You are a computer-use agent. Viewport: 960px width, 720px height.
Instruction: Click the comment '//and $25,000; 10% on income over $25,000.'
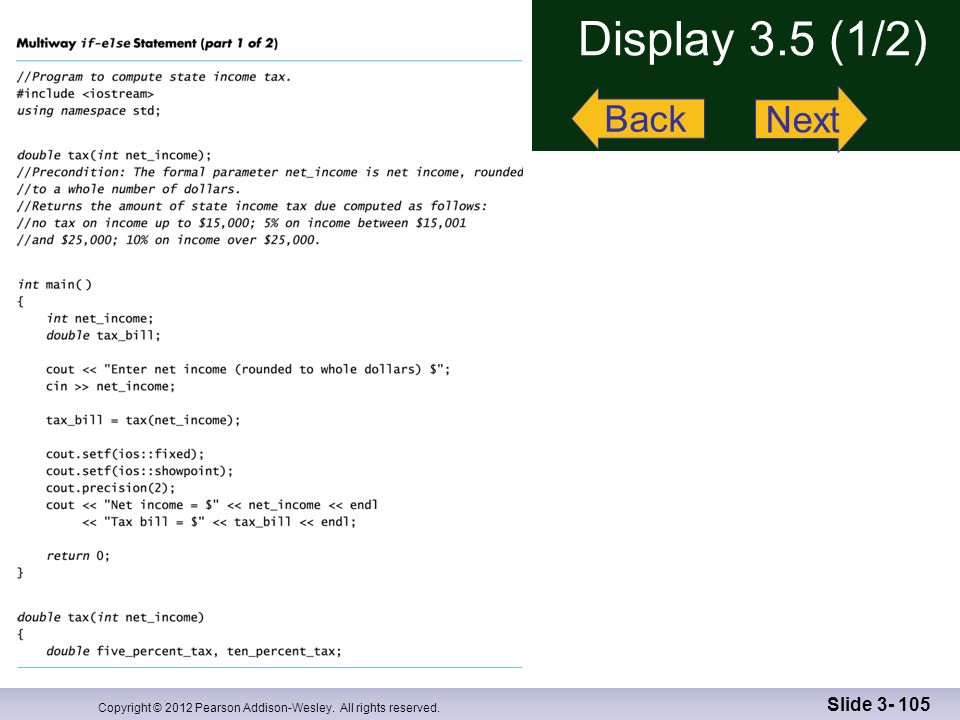coord(168,240)
